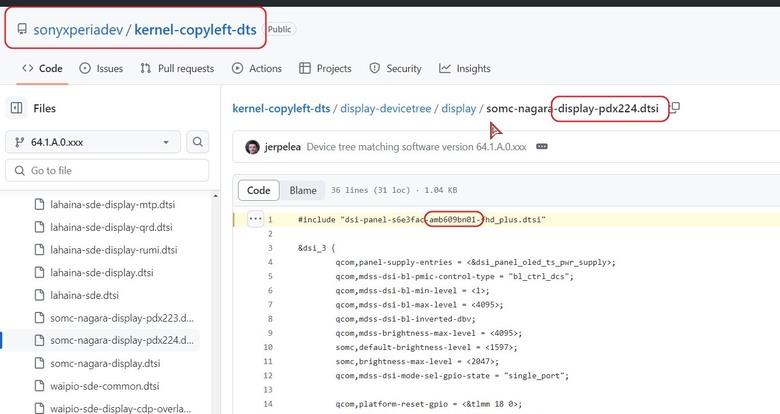Open jerpelea commit author link
Image resolution: width=780 pixels, height=414 pixels.
(x=283, y=147)
